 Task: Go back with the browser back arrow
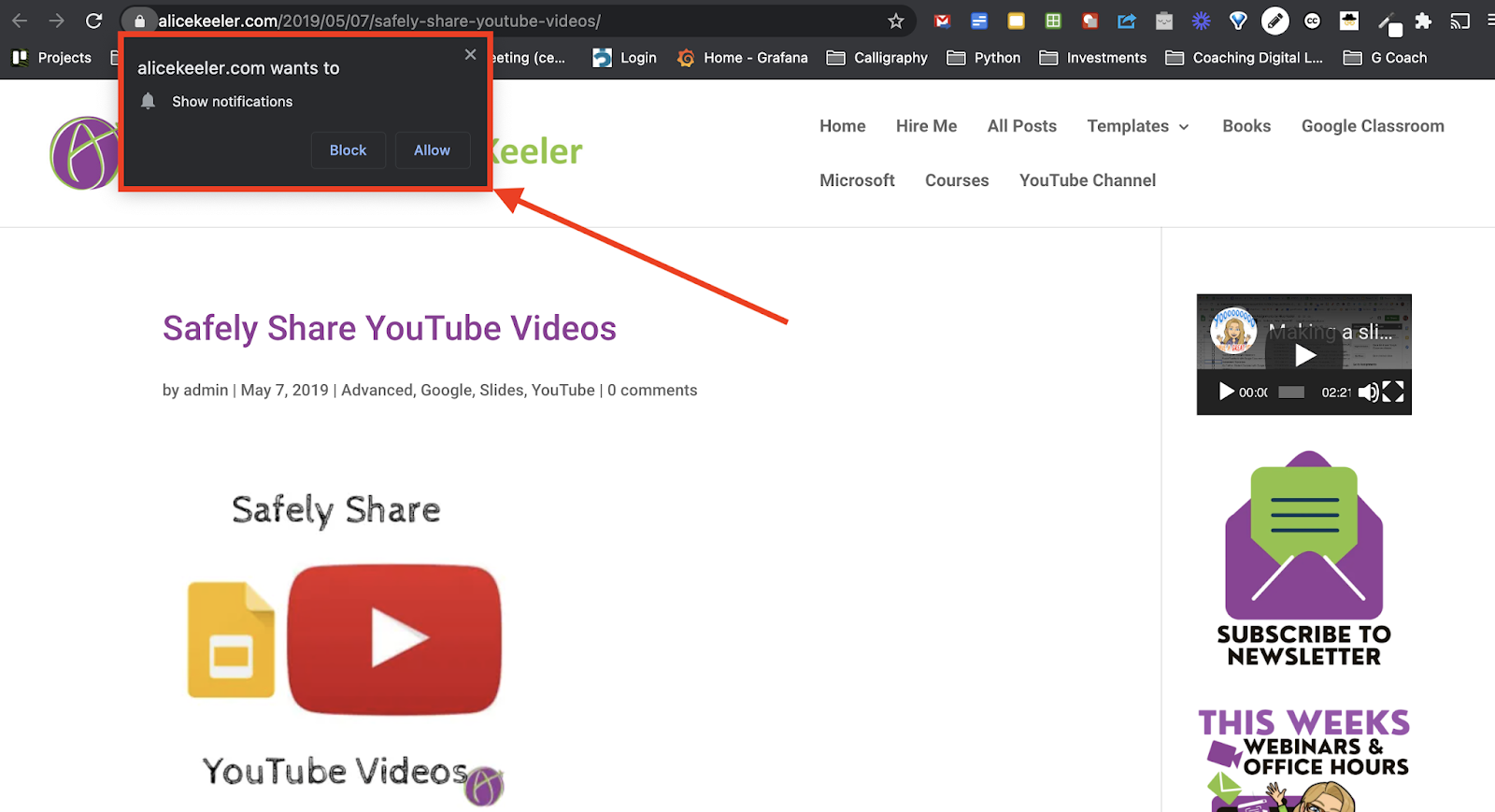point(20,21)
